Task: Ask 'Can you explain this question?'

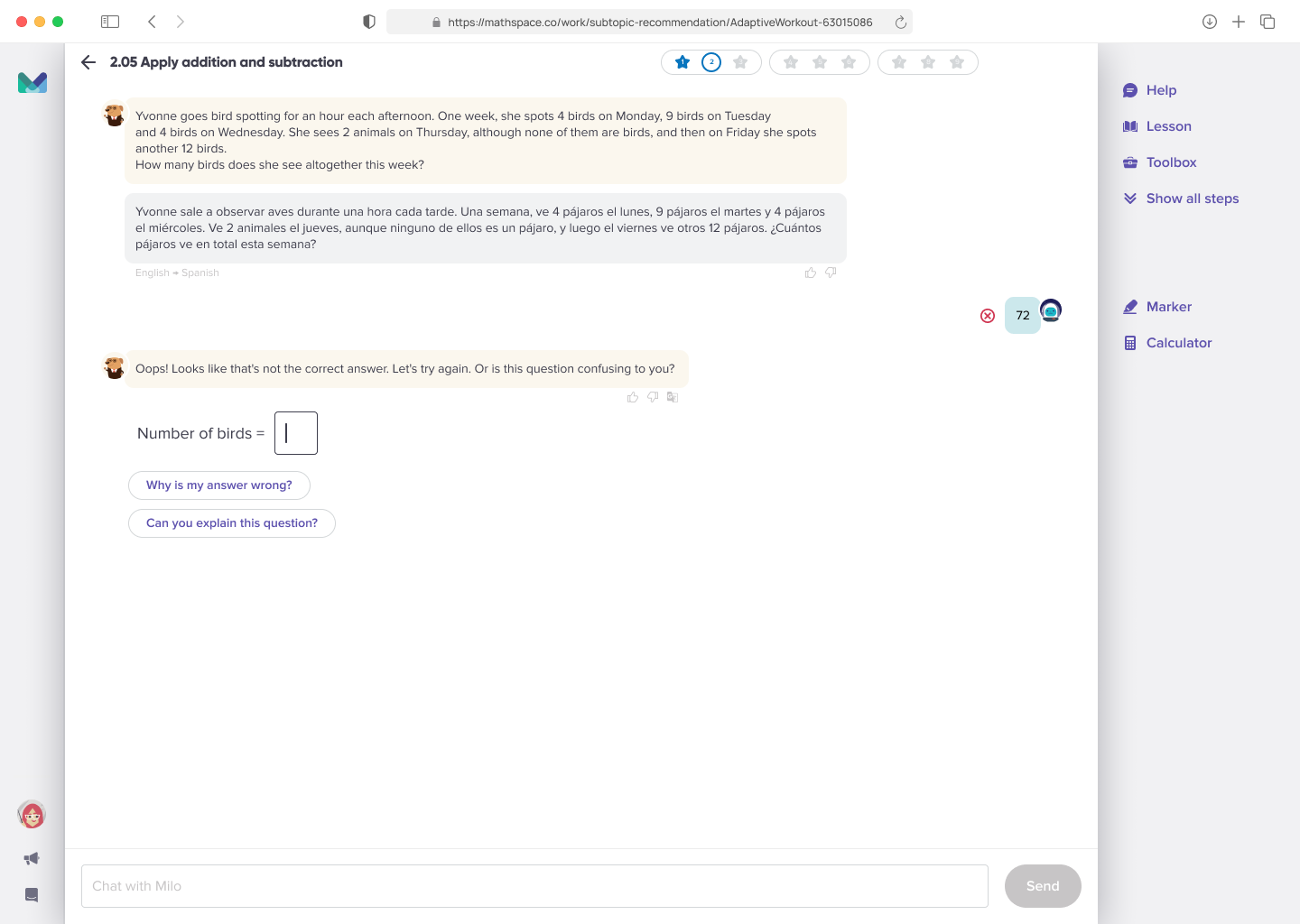Action: tap(232, 523)
